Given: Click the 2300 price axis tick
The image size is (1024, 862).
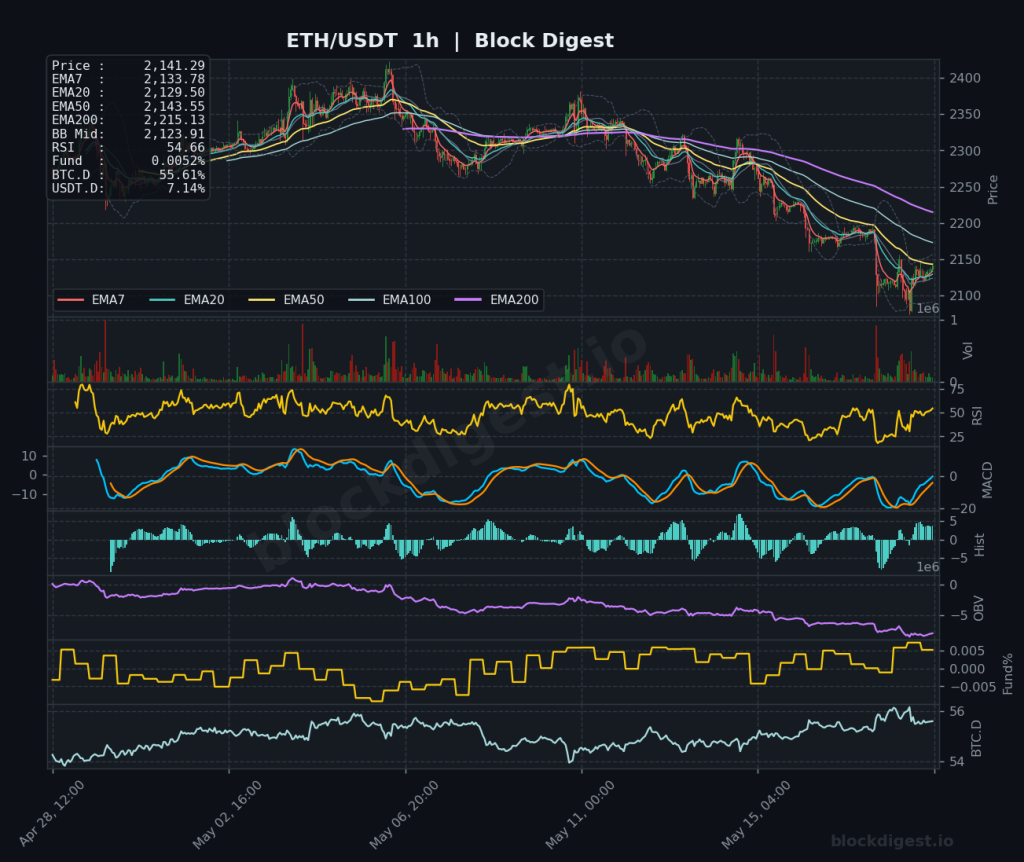Looking at the screenshot, I should (x=965, y=151).
